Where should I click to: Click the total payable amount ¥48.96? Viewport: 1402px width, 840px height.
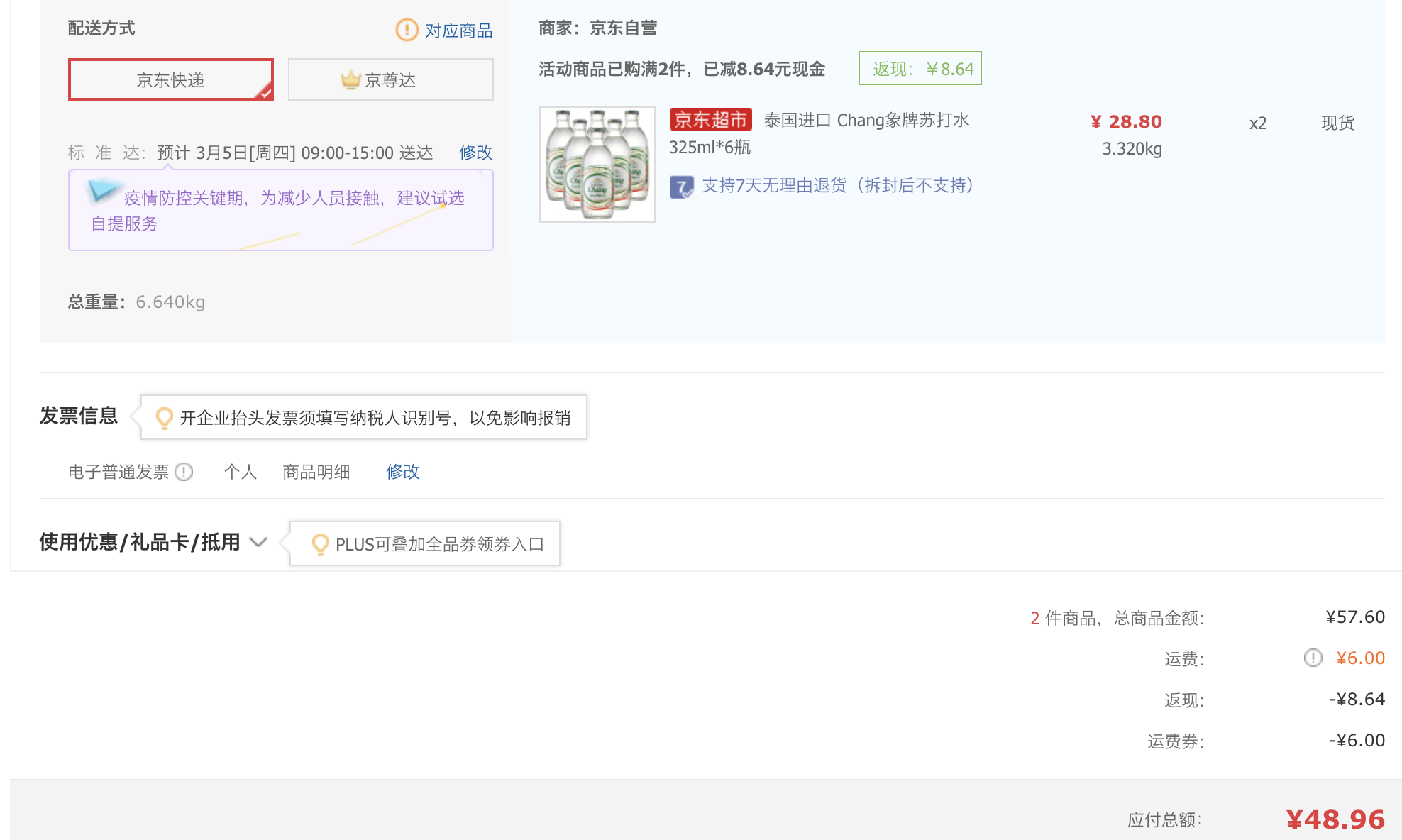1335,819
